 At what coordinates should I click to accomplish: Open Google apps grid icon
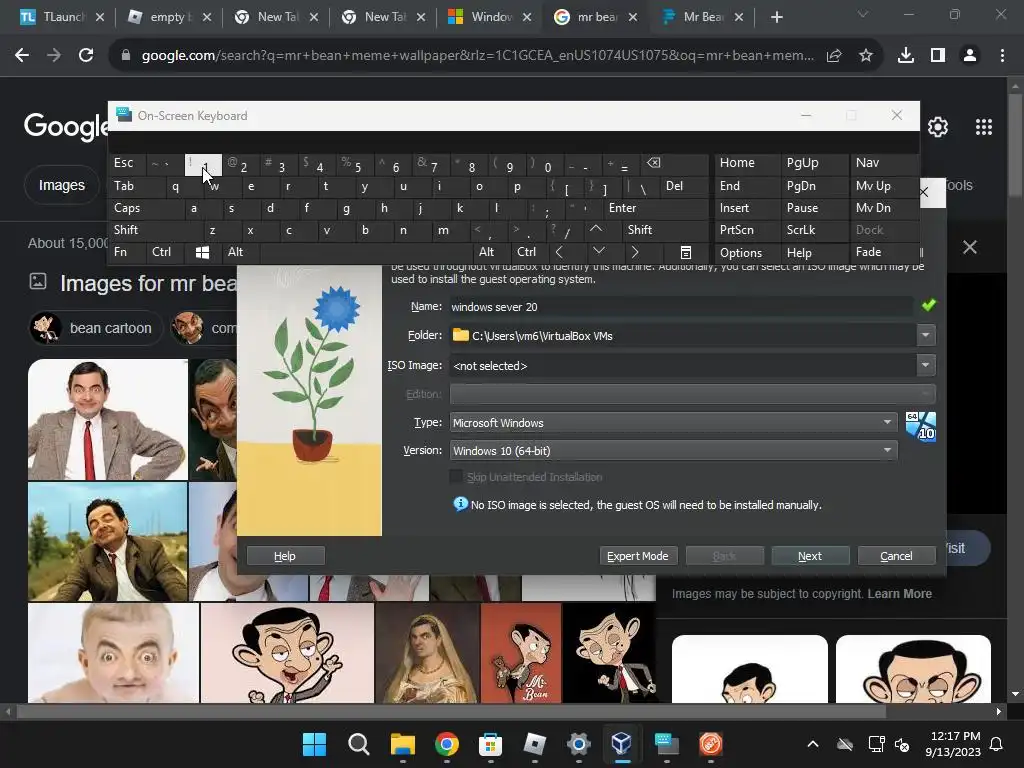click(984, 127)
